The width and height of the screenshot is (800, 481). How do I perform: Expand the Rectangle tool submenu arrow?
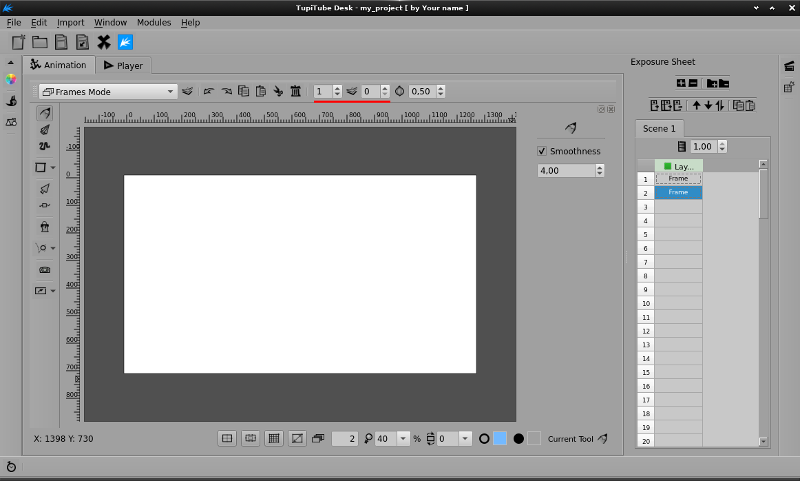53,168
